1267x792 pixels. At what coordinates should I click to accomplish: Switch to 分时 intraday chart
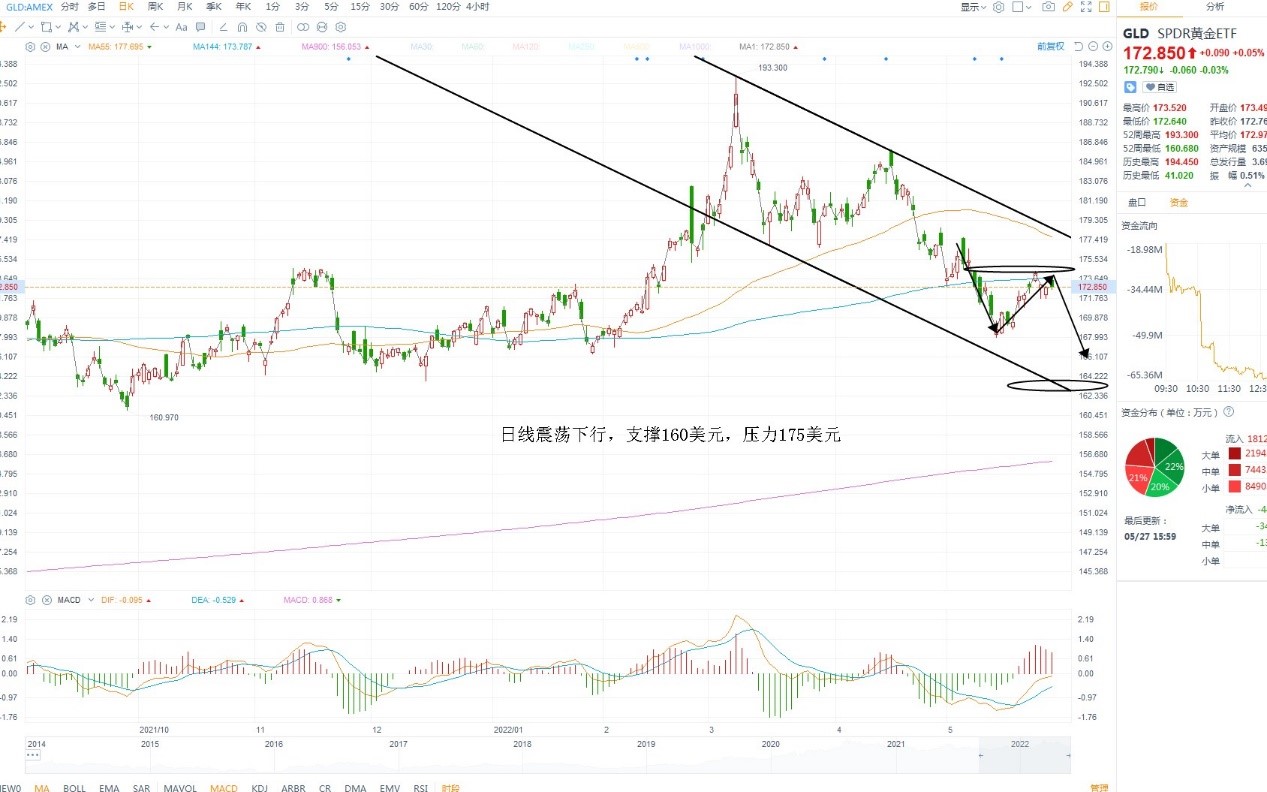[x=69, y=6]
